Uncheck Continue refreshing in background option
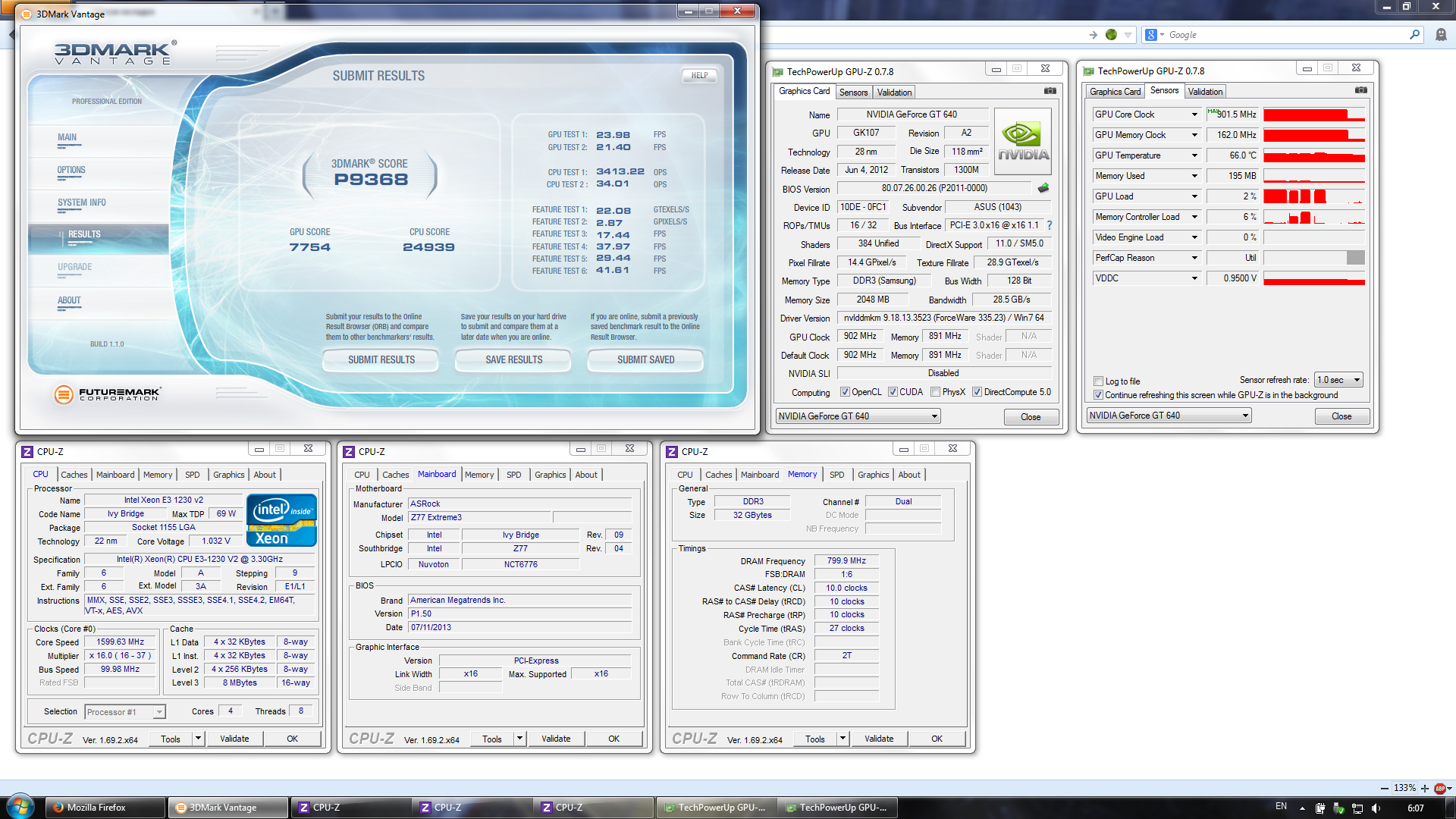 [1098, 395]
